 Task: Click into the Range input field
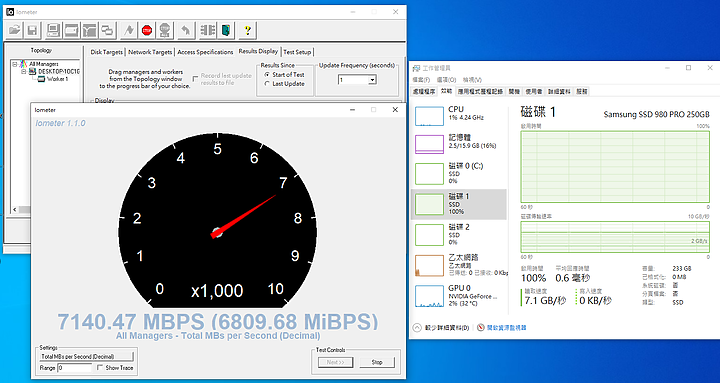[75, 368]
